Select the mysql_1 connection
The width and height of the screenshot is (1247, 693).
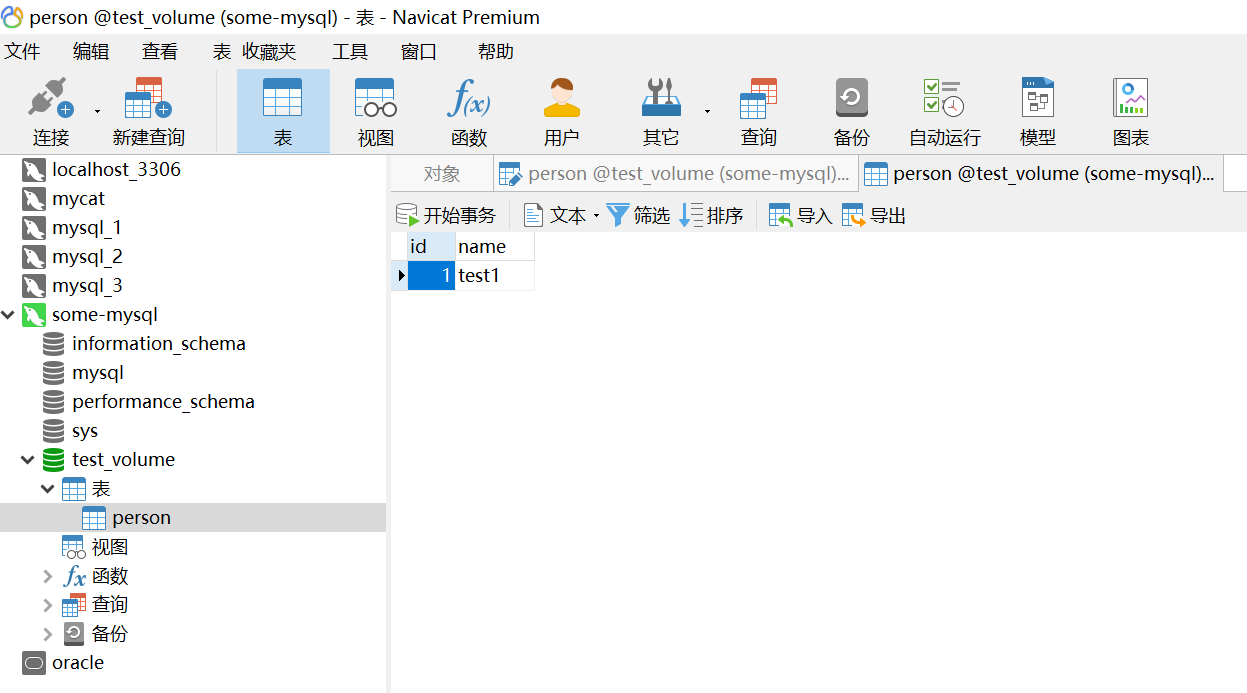point(87,227)
